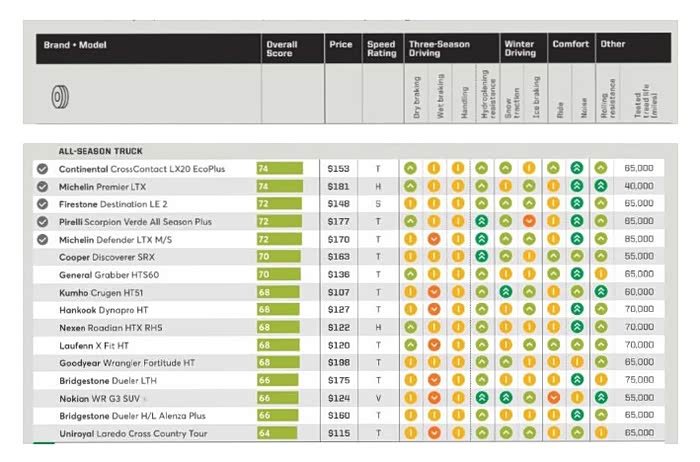Click the Nexen Roadian HTX RH5 model name

pyautogui.click(x=111, y=328)
